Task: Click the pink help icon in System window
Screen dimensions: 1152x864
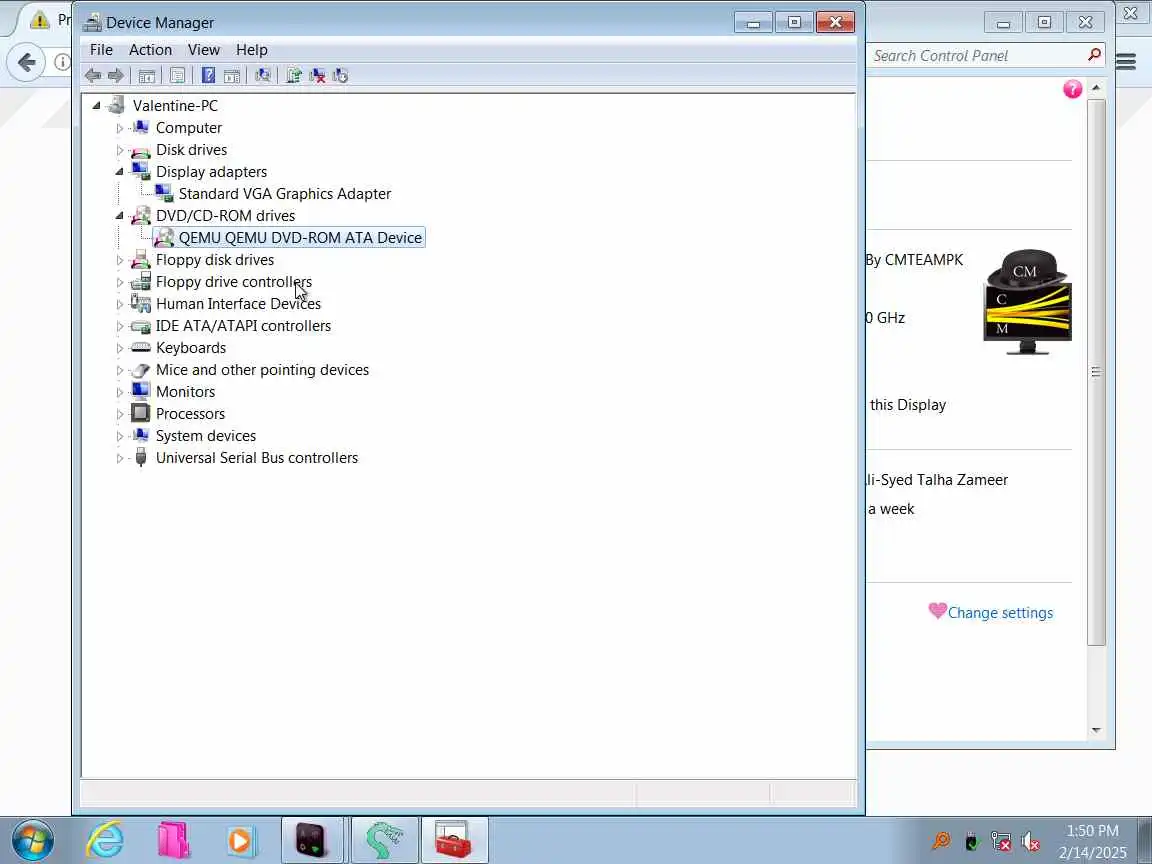Action: (x=1073, y=90)
